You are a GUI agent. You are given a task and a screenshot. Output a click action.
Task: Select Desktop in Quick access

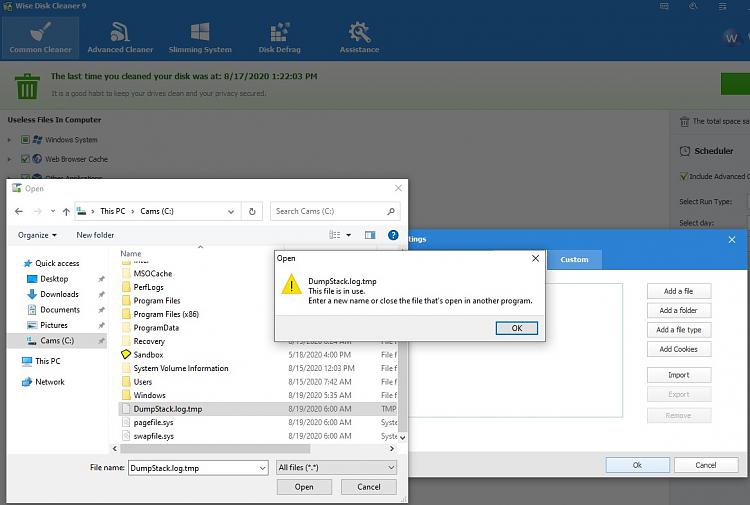(54, 279)
